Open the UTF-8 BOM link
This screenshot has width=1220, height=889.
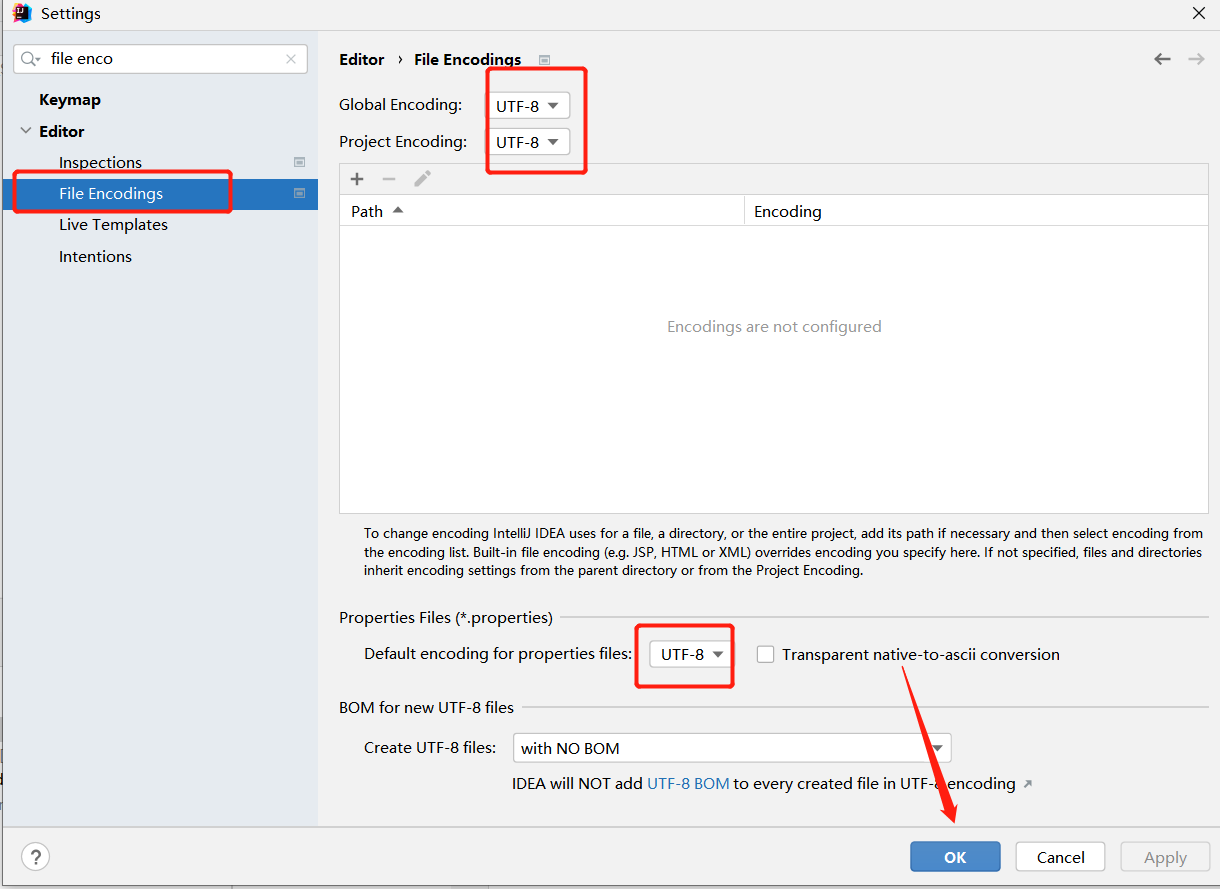[688, 784]
